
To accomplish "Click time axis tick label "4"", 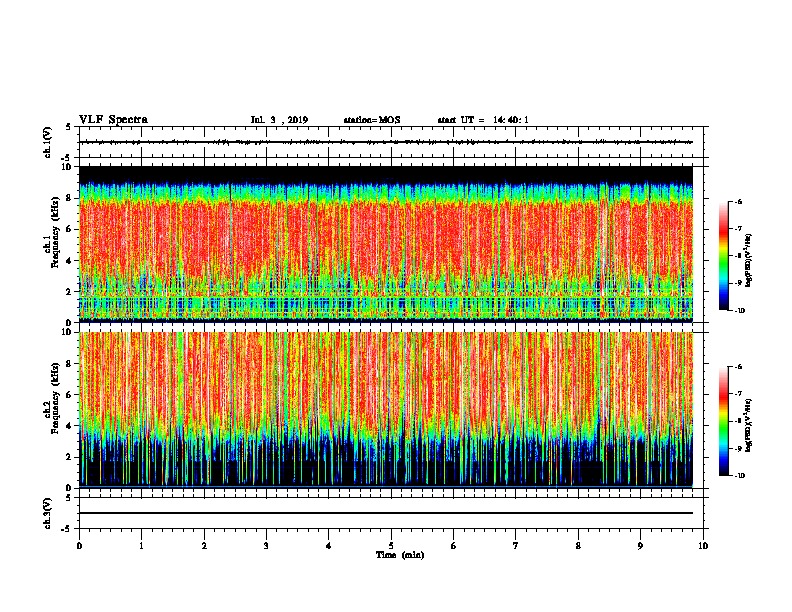I will pyautogui.click(x=329, y=546).
